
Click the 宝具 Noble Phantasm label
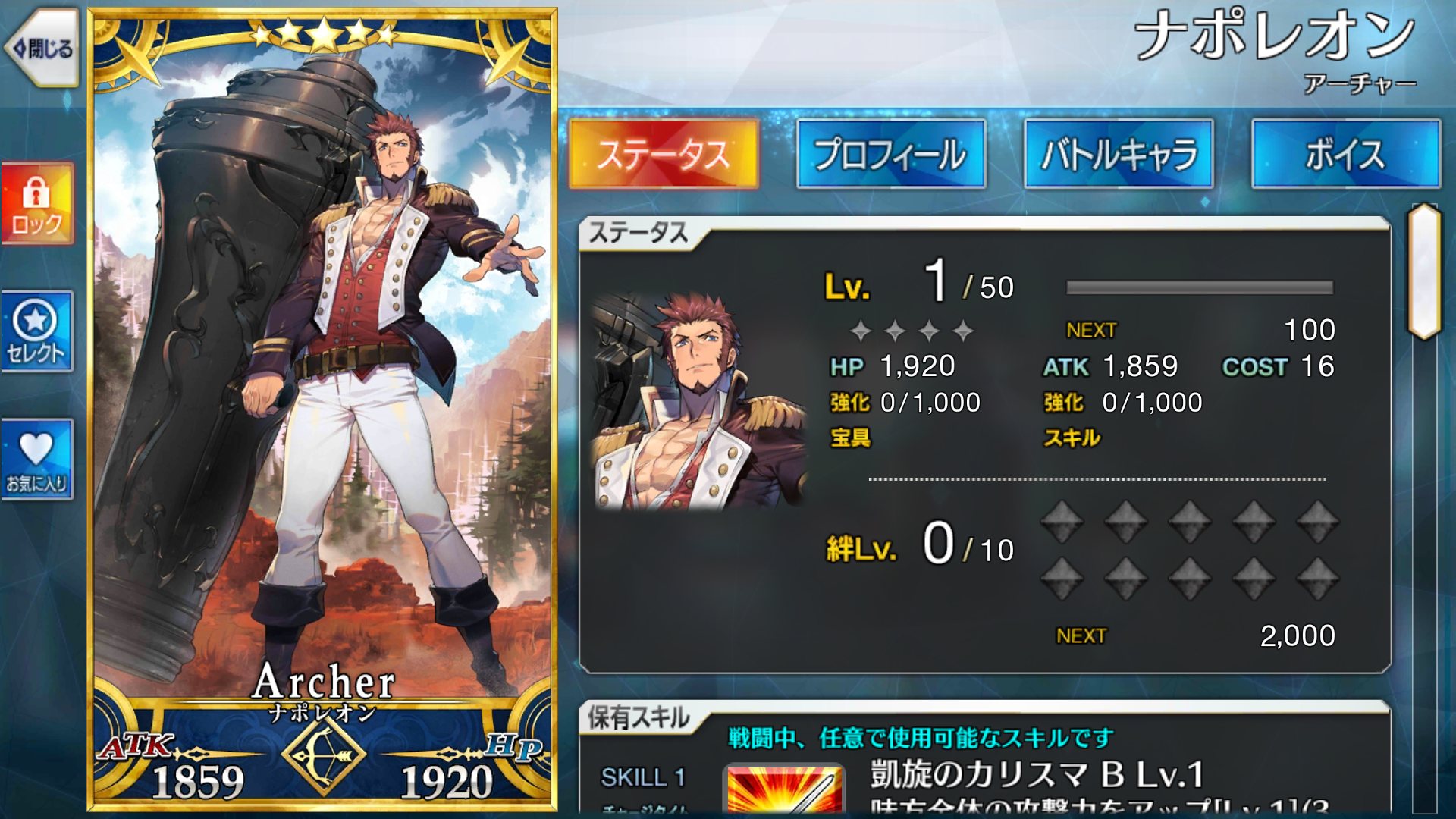pyautogui.click(x=850, y=438)
